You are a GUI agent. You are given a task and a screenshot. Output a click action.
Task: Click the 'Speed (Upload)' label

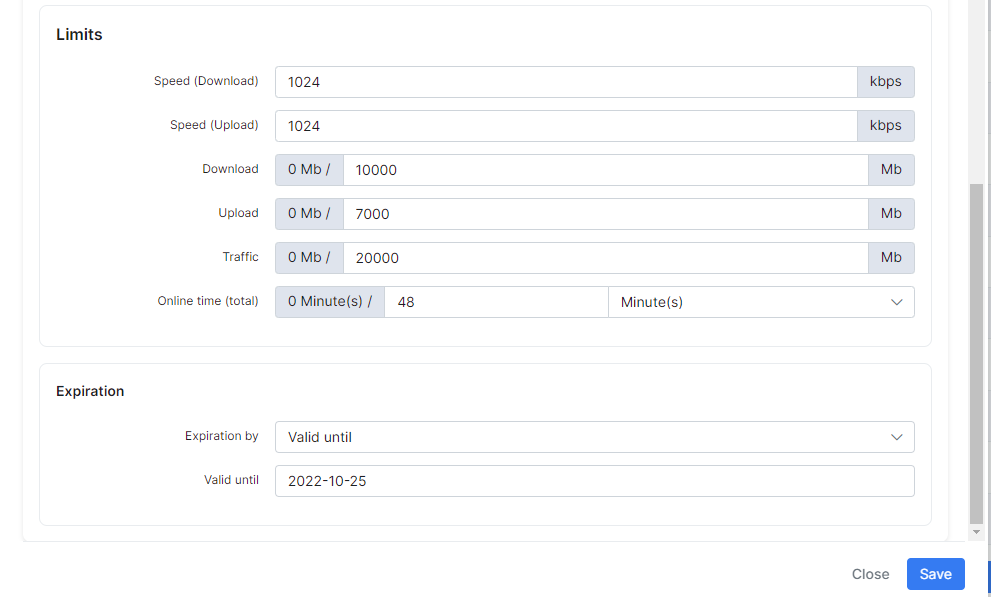[214, 125]
